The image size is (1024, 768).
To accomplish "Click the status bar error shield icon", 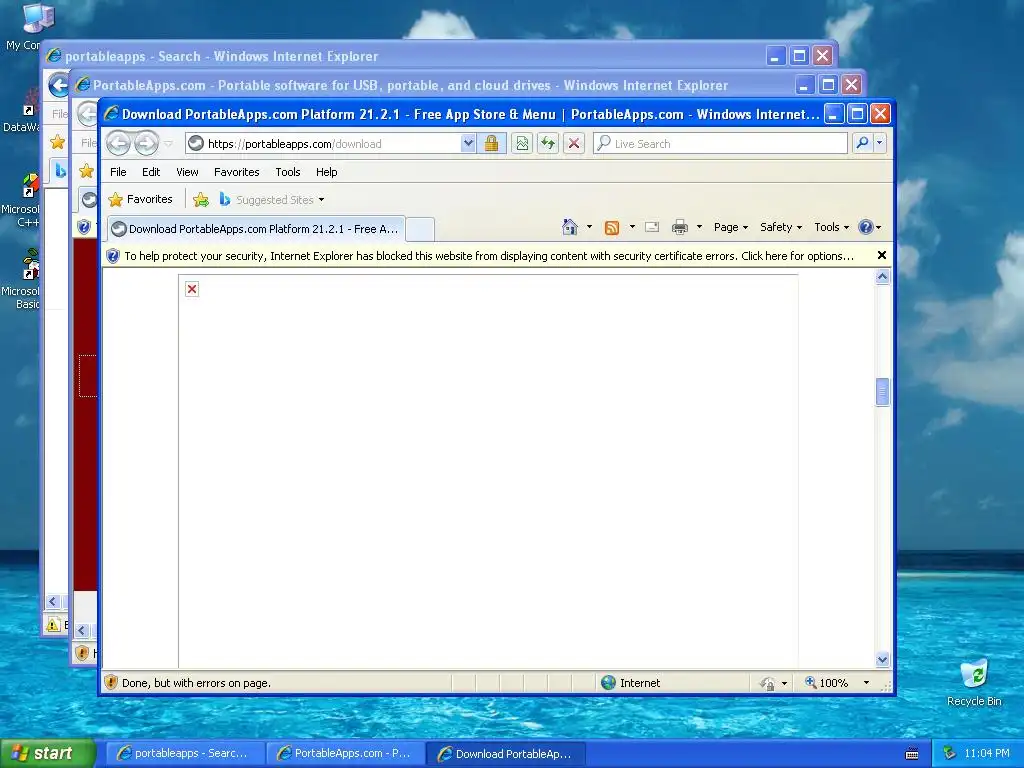I will (x=111, y=682).
